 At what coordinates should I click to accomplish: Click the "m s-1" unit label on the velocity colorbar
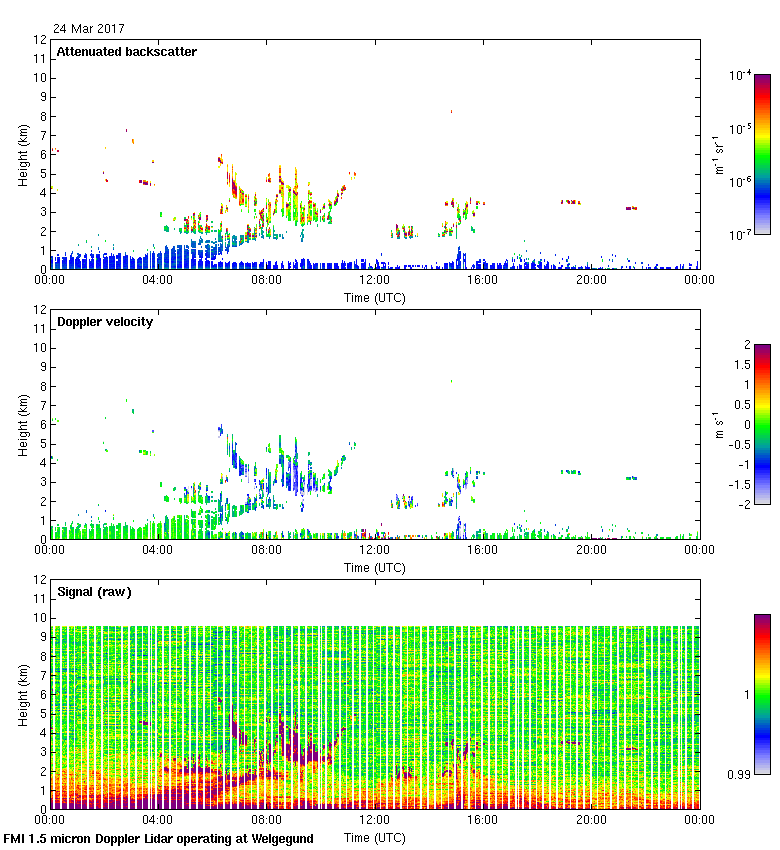(721, 424)
